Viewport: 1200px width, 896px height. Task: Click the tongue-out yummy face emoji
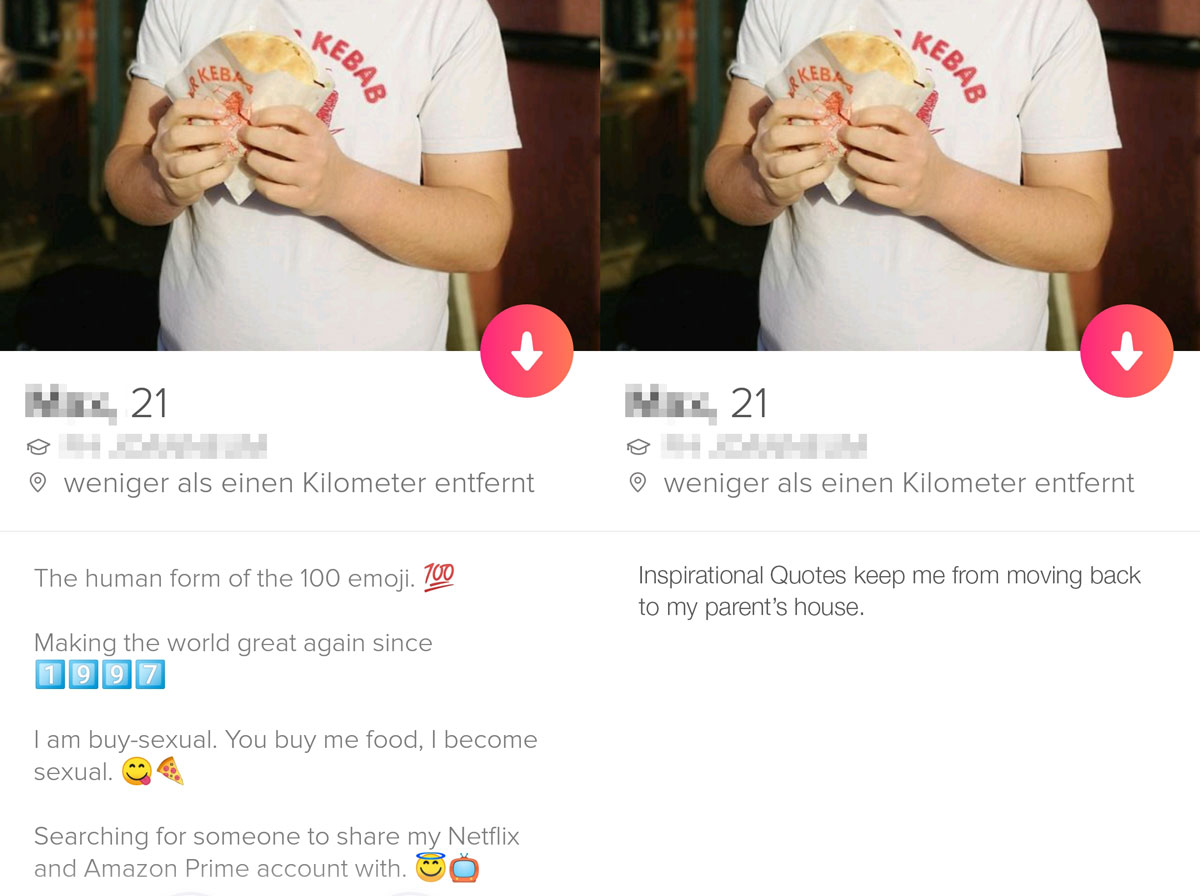click(x=137, y=772)
